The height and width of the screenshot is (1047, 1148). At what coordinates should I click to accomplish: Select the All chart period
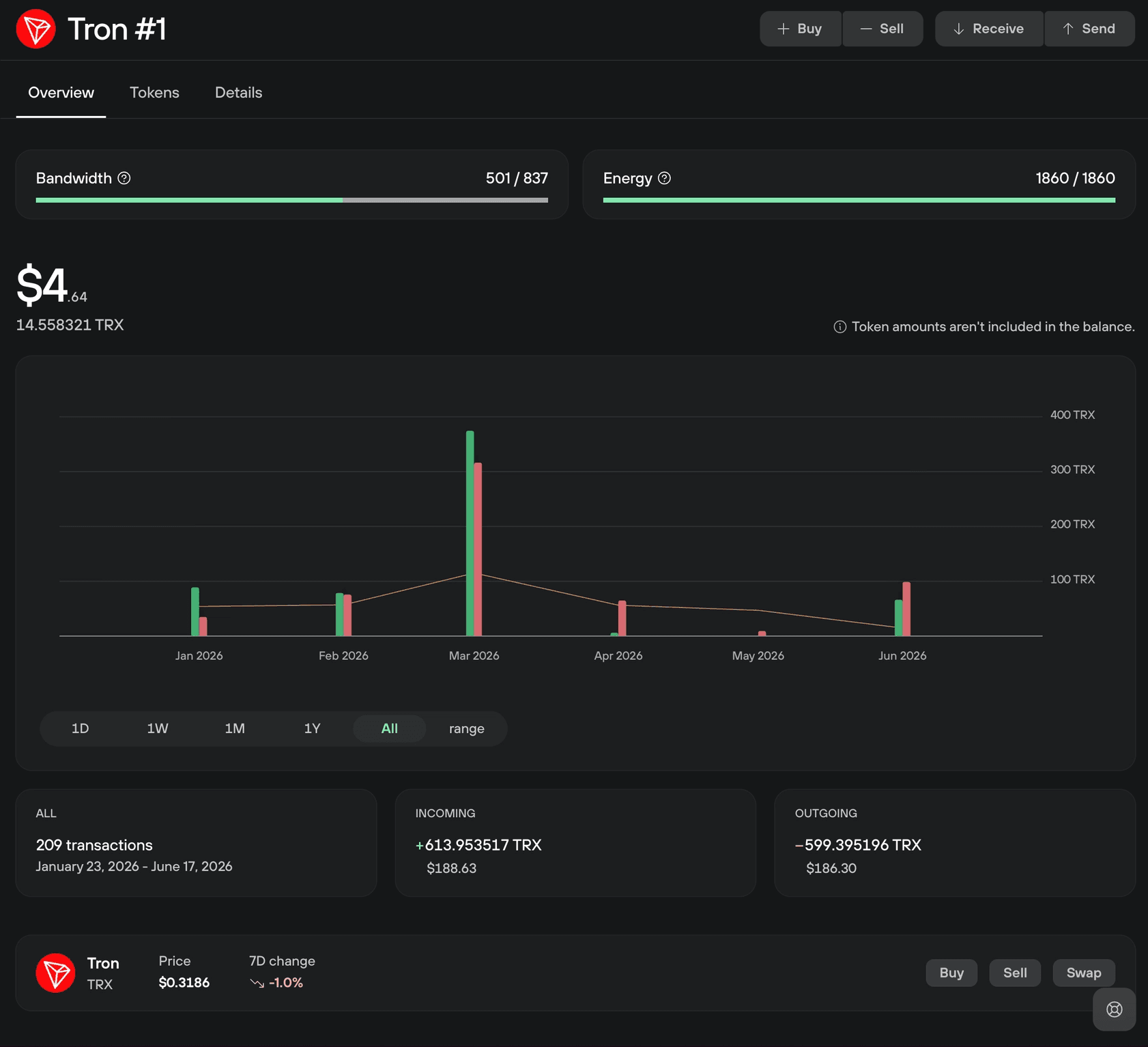pyautogui.click(x=390, y=728)
